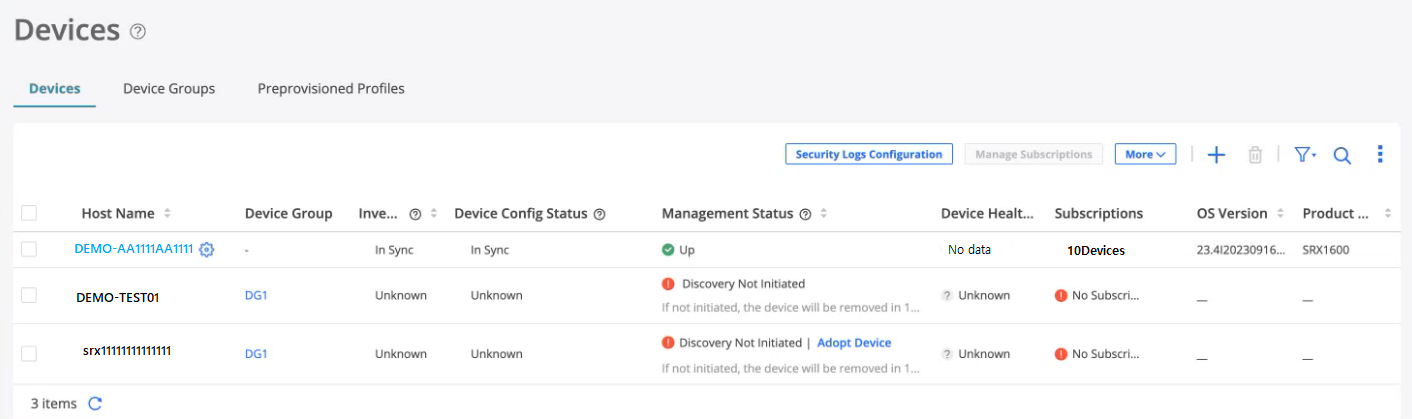Open DEMO-AA1111AA1111 host name link

tap(133, 249)
